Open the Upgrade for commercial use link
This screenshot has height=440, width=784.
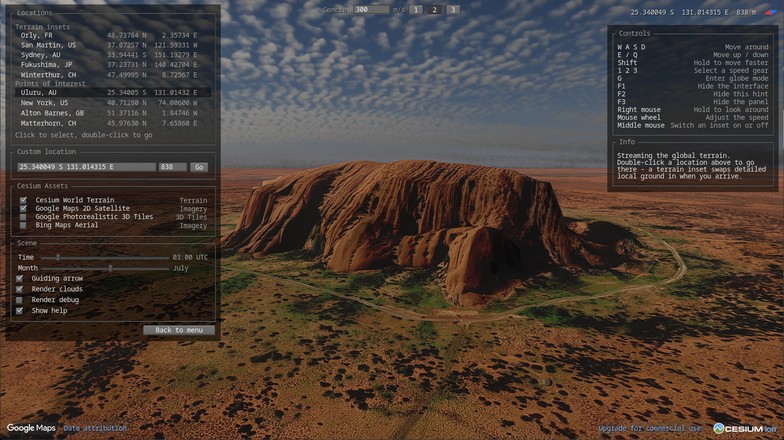(650, 428)
